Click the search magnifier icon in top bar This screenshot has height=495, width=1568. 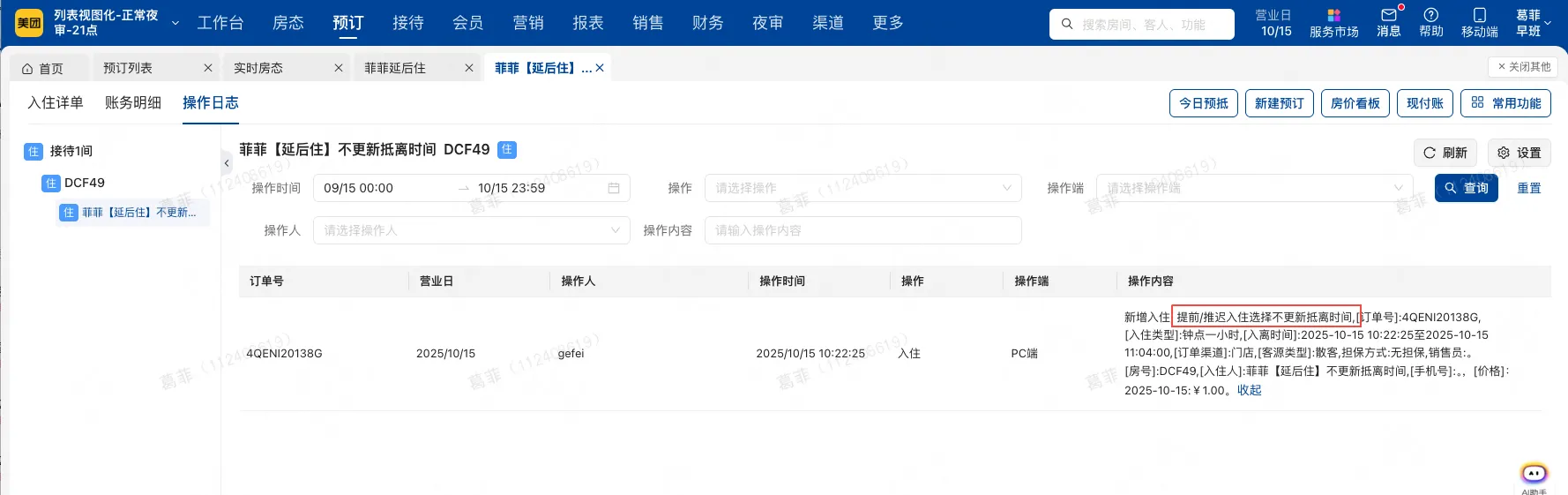1067,25
